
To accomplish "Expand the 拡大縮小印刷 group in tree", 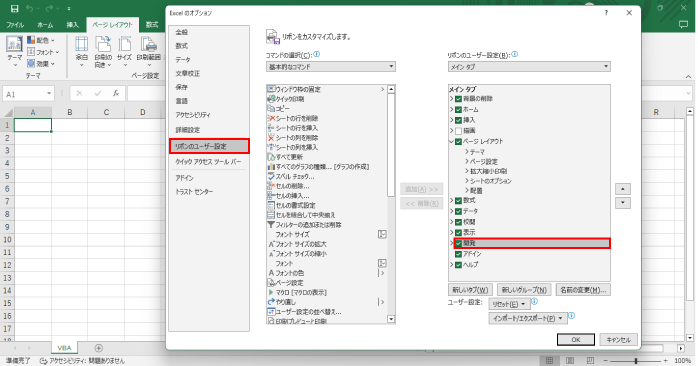I will click(467, 171).
